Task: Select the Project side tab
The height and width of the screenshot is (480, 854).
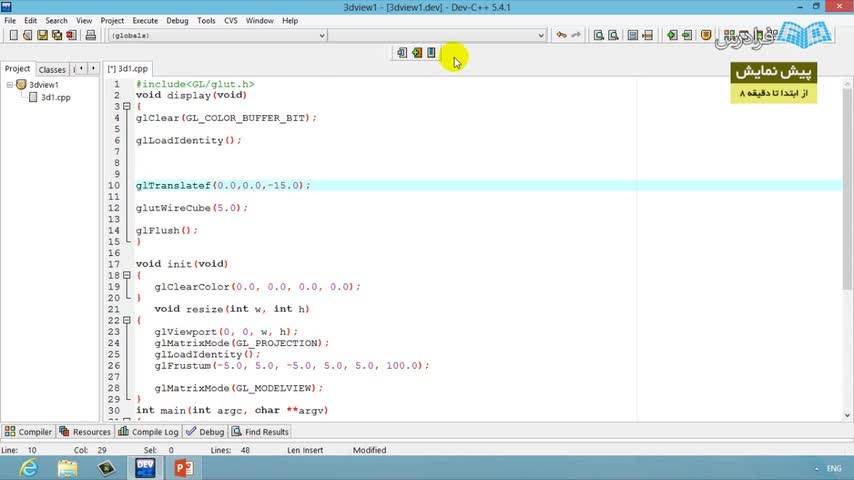Action: (x=17, y=69)
